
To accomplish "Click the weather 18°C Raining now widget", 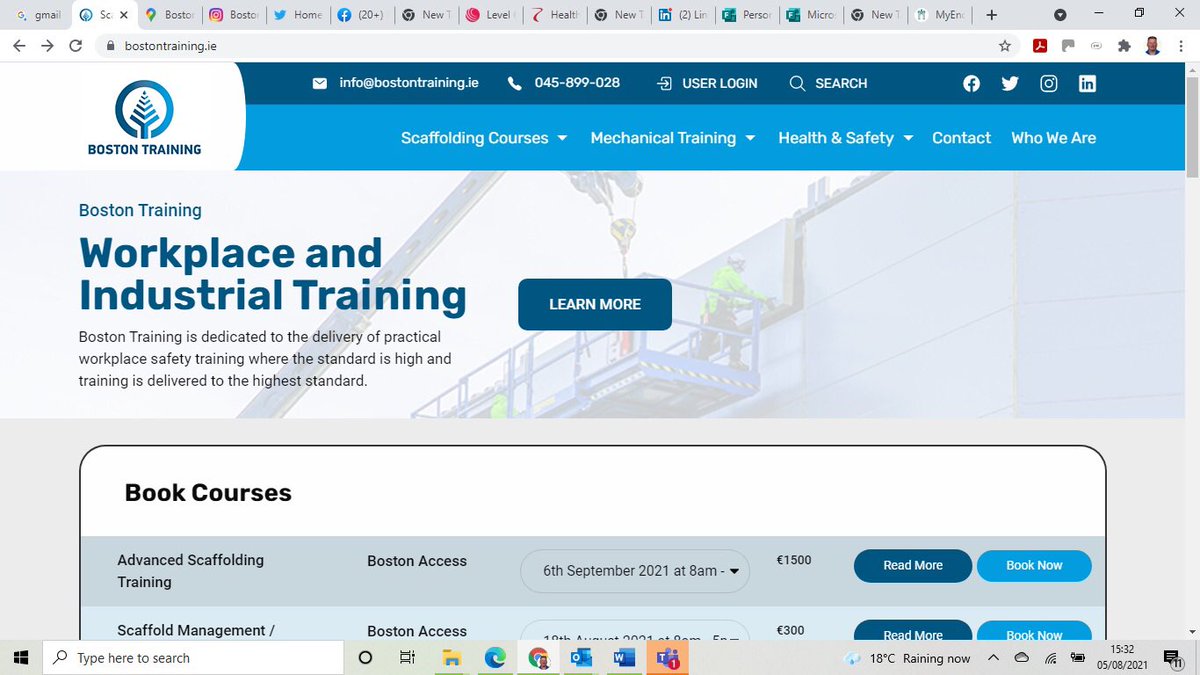I will [x=908, y=658].
